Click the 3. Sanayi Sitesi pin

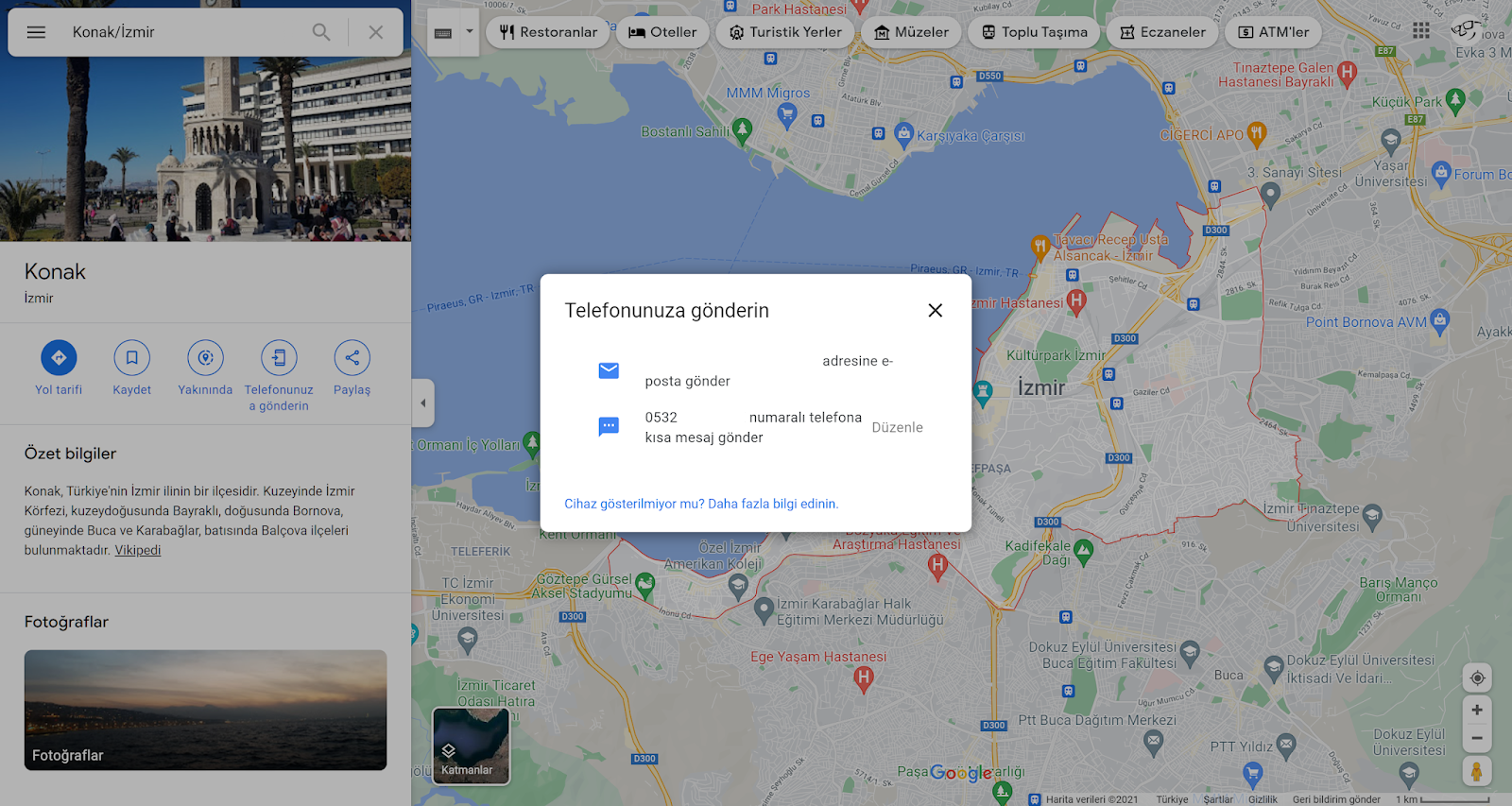1271,194
